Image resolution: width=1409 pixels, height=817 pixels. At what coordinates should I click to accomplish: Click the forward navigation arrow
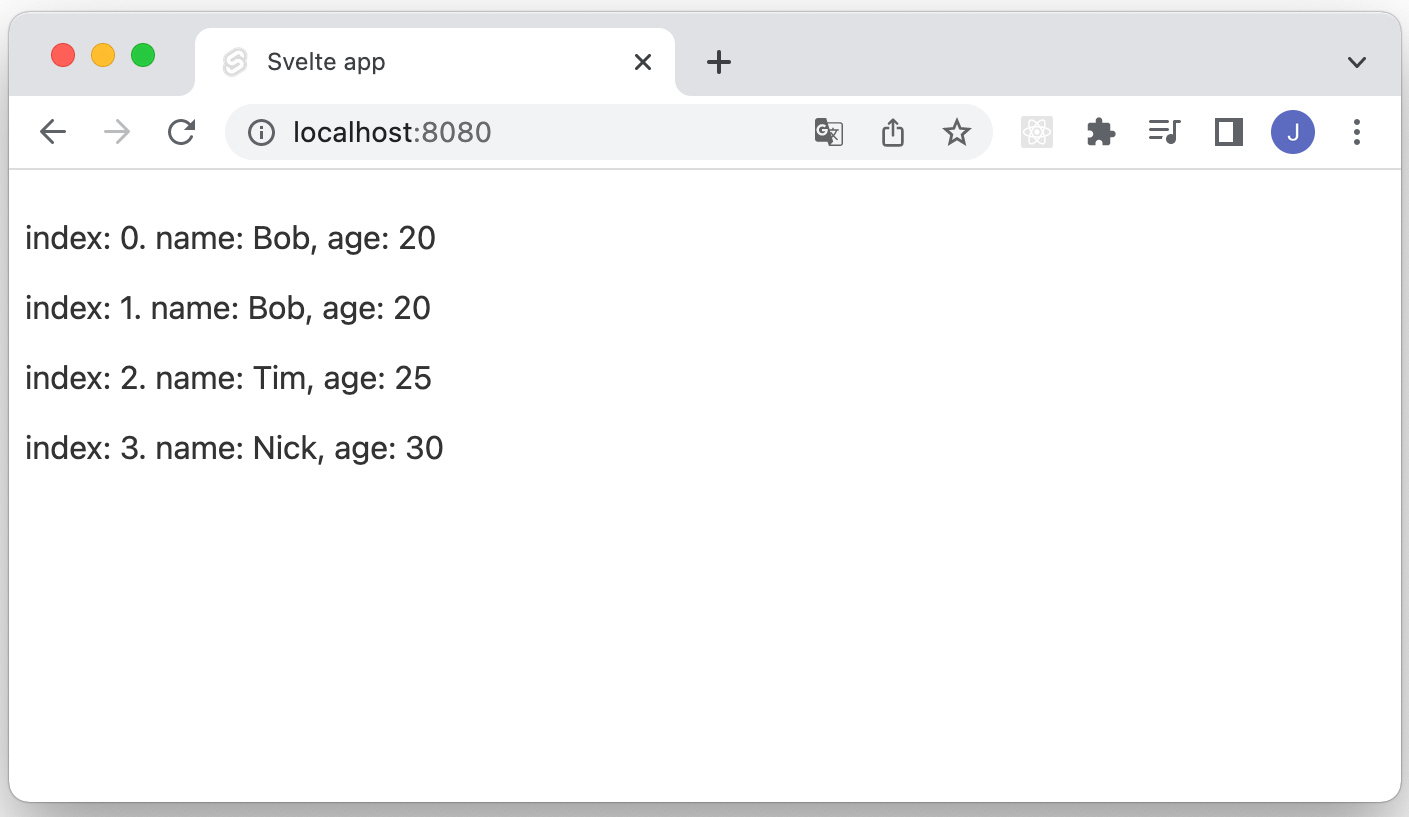[117, 132]
